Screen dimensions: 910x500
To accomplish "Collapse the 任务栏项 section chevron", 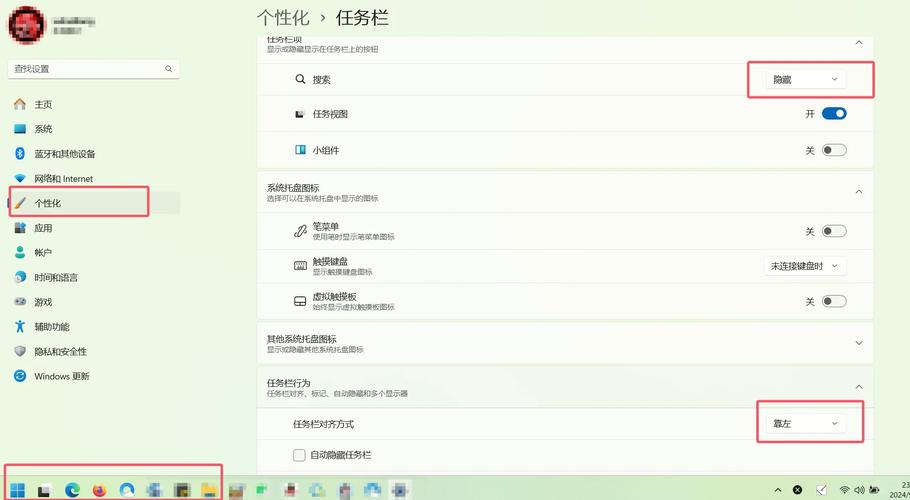I will tap(859, 42).
